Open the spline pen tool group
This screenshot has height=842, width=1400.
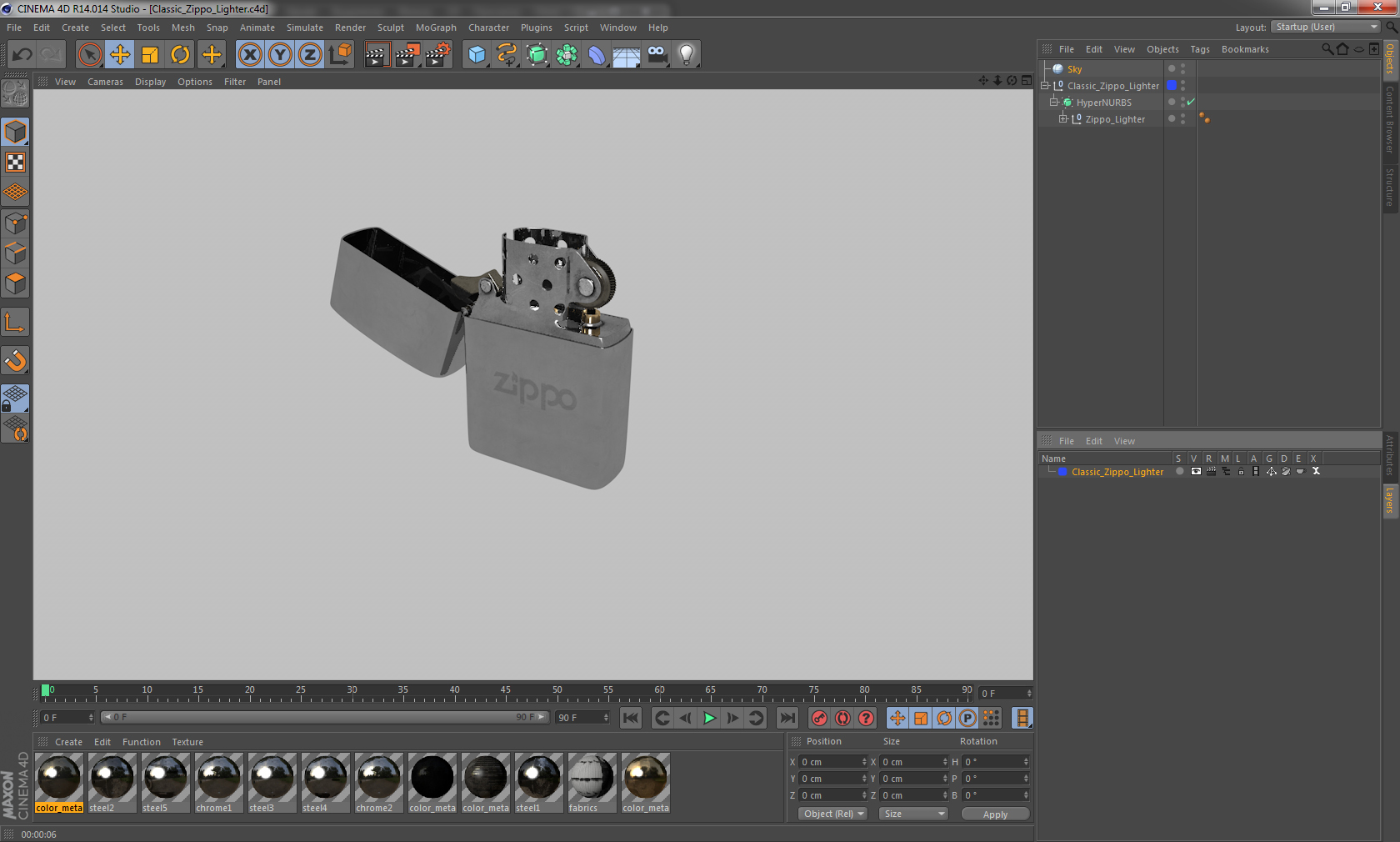(x=507, y=55)
